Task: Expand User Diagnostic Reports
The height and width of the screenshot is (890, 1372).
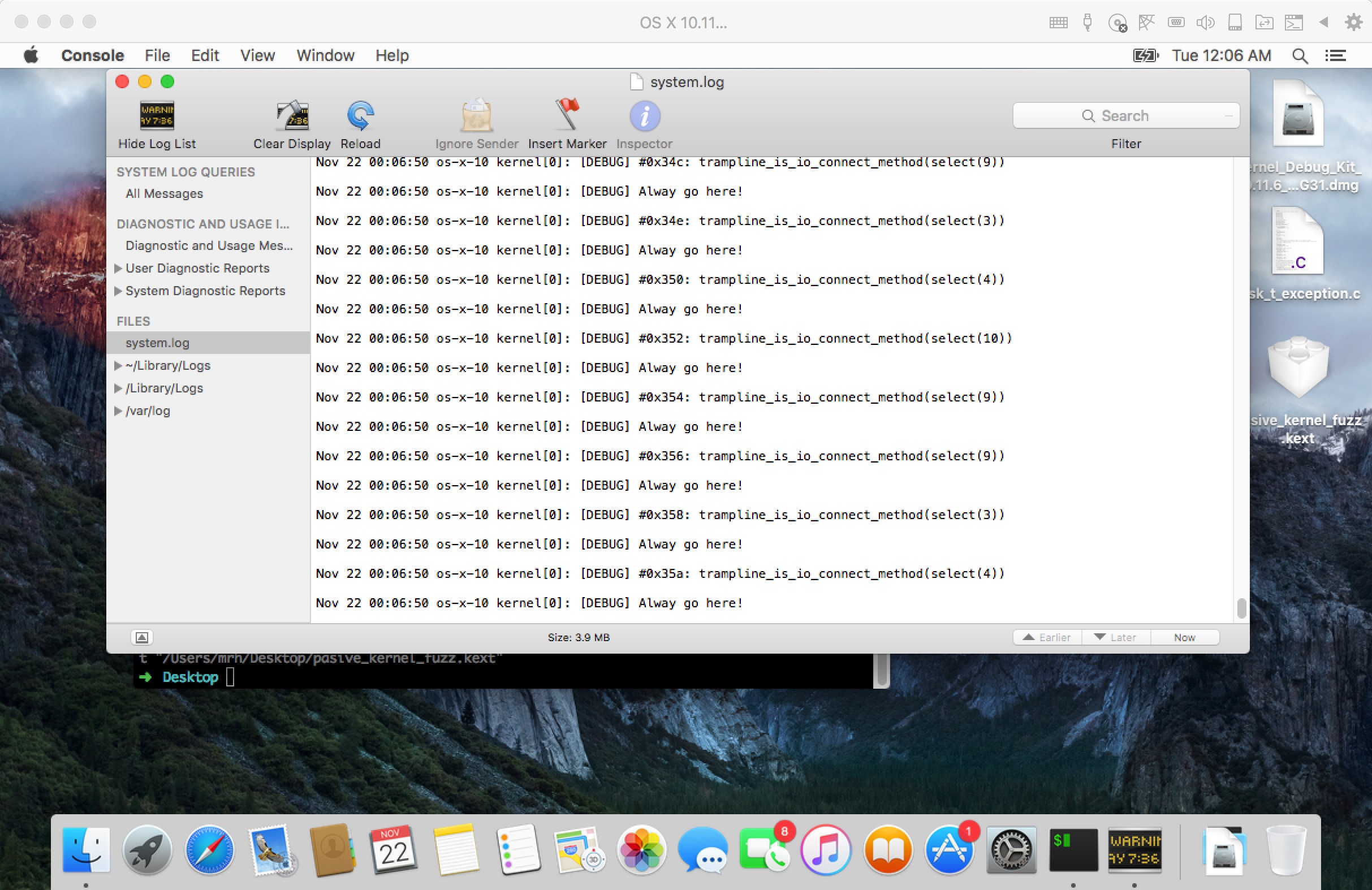Action: tap(118, 268)
